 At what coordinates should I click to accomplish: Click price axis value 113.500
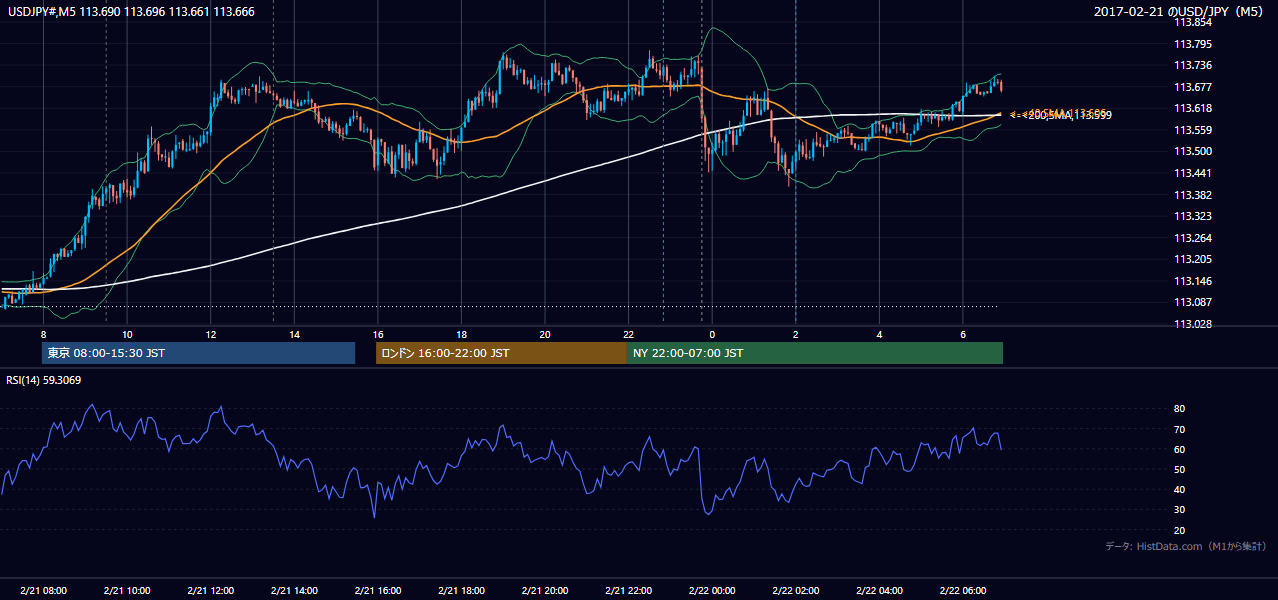[x=1192, y=151]
